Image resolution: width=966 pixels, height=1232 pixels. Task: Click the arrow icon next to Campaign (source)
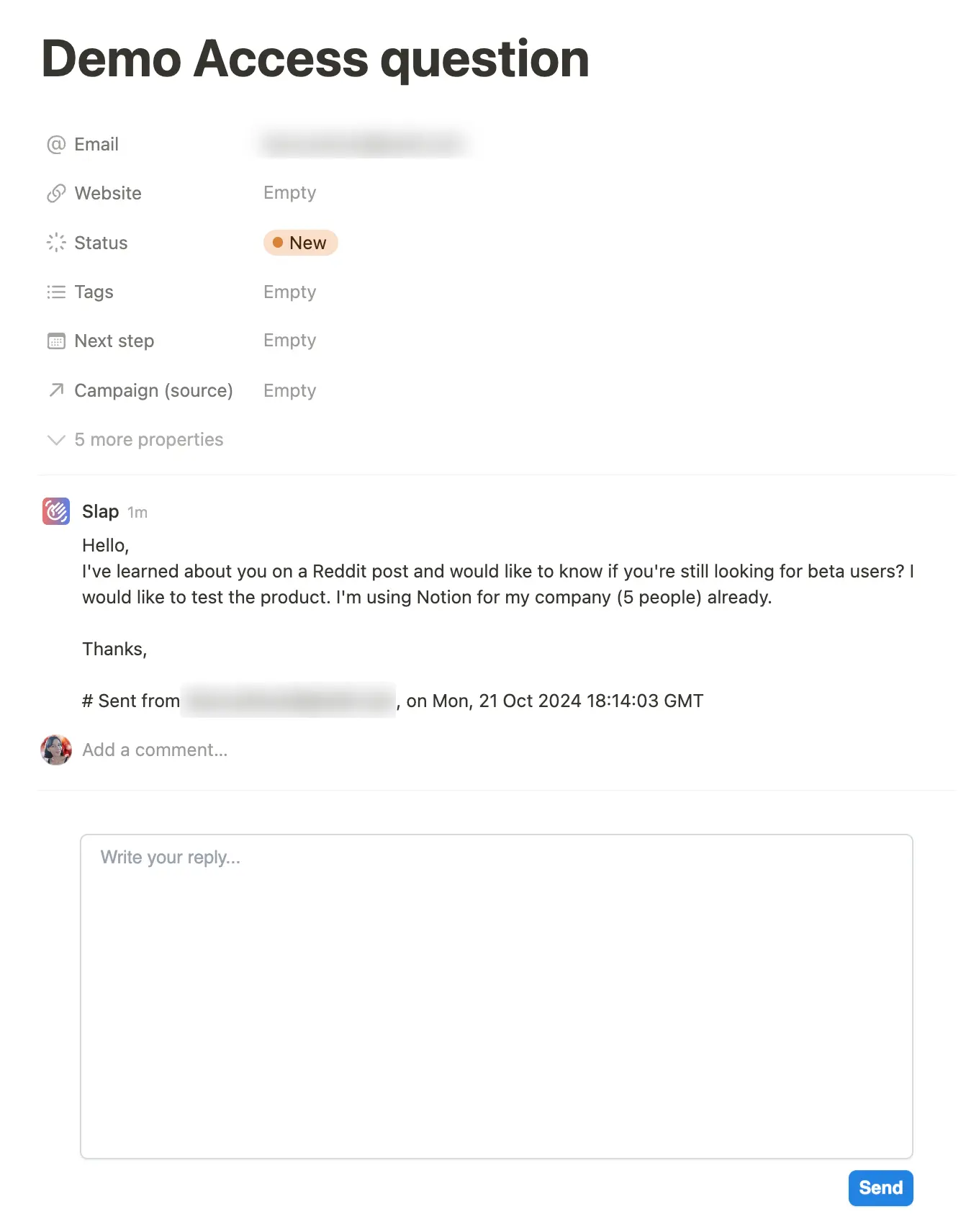pos(55,390)
